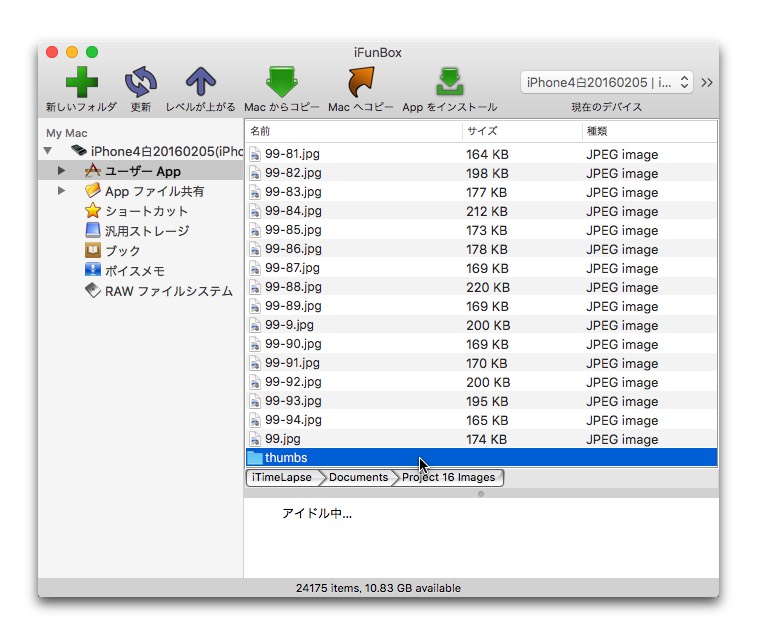Click the iPhone device icon in sidebar
Screen dimensions: 758x640
[79, 150]
